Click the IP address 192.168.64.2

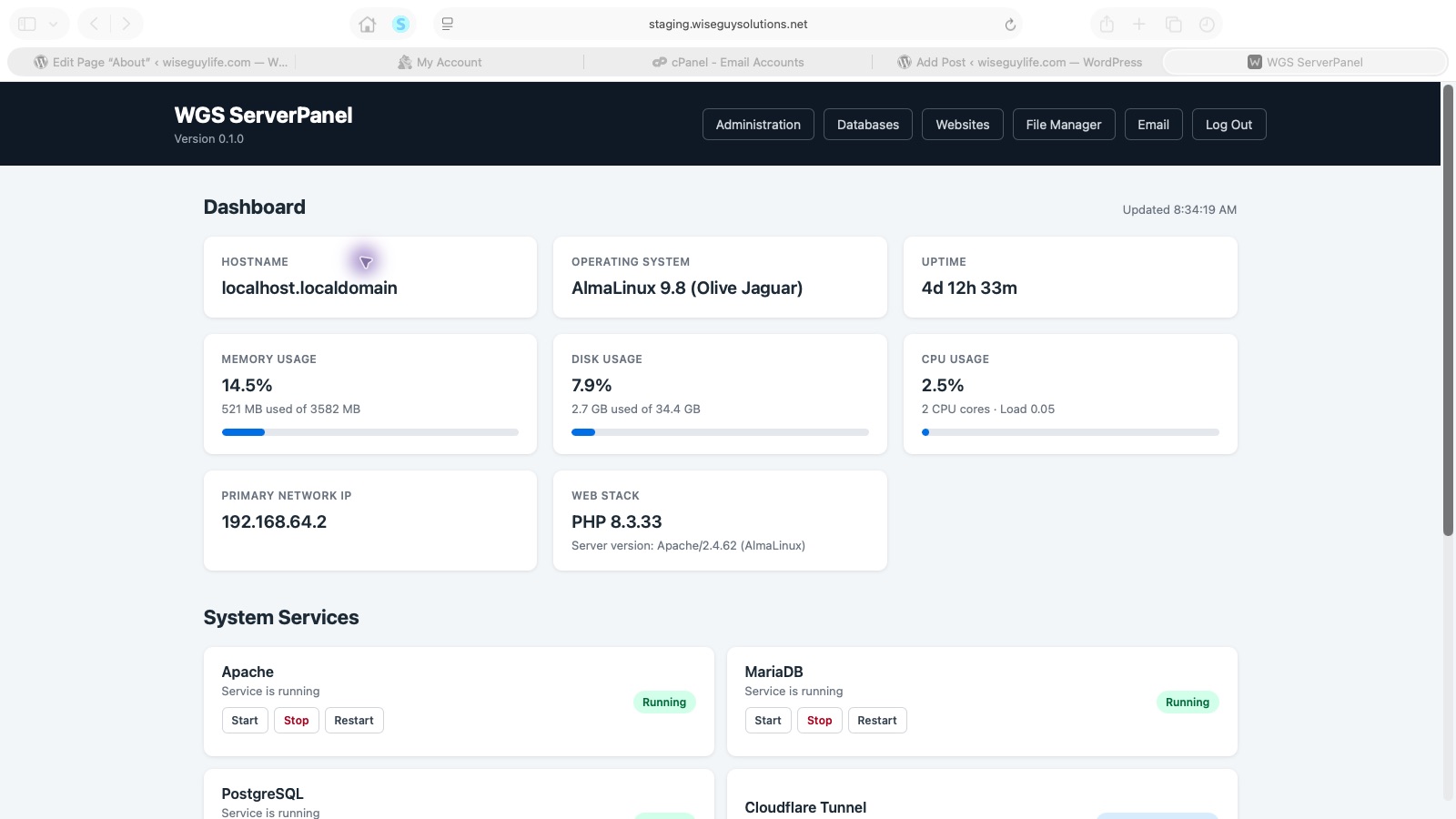pyautogui.click(x=274, y=521)
